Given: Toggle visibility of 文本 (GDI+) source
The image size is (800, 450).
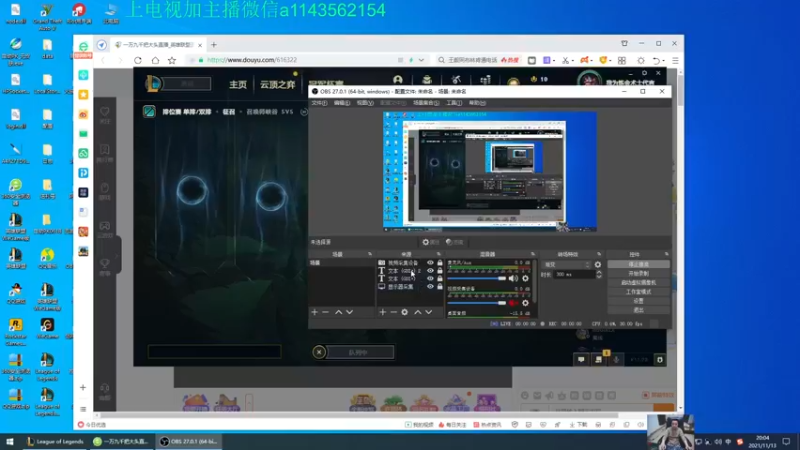Looking at the screenshot, I should [430, 279].
